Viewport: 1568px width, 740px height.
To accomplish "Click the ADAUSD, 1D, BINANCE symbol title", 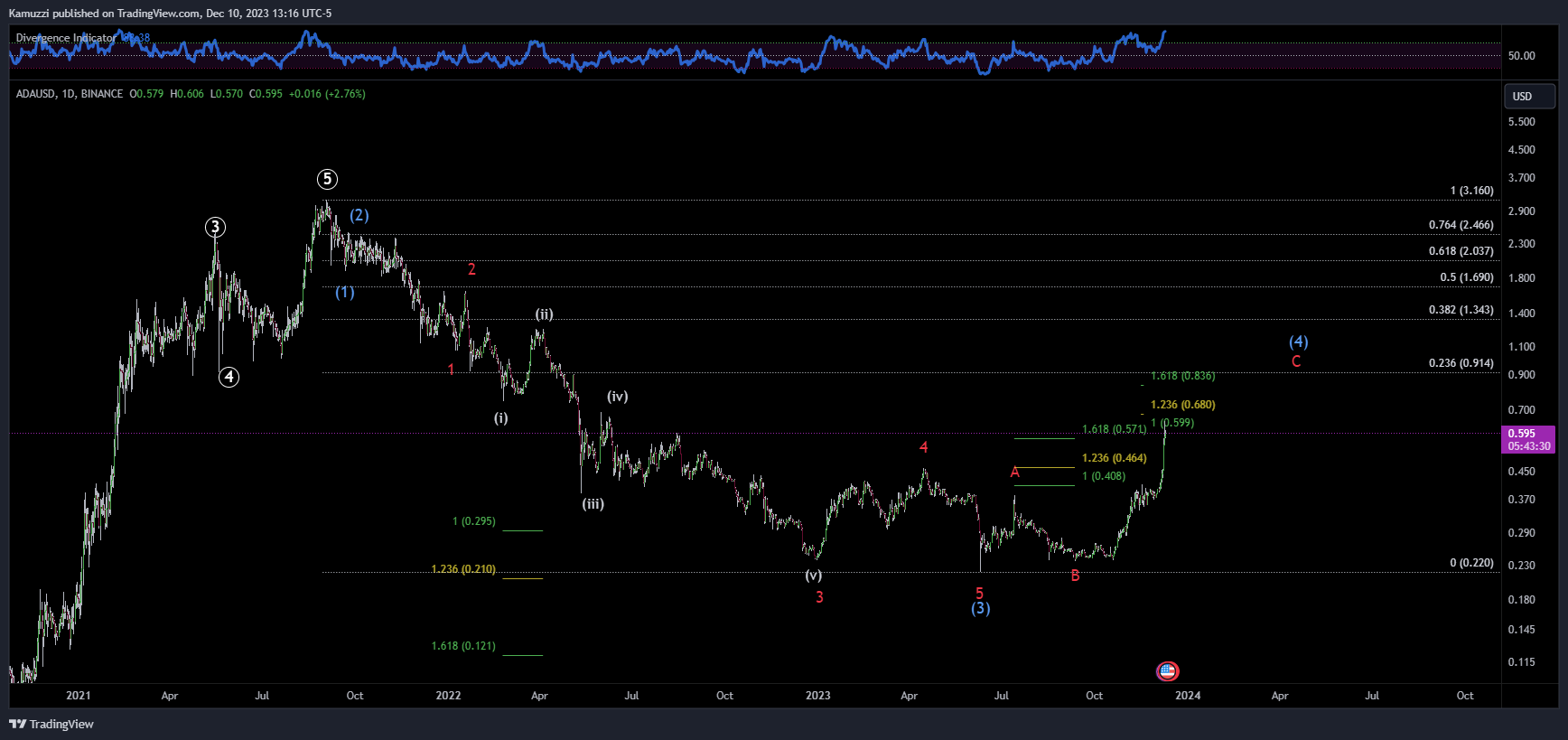I will 70,94.
